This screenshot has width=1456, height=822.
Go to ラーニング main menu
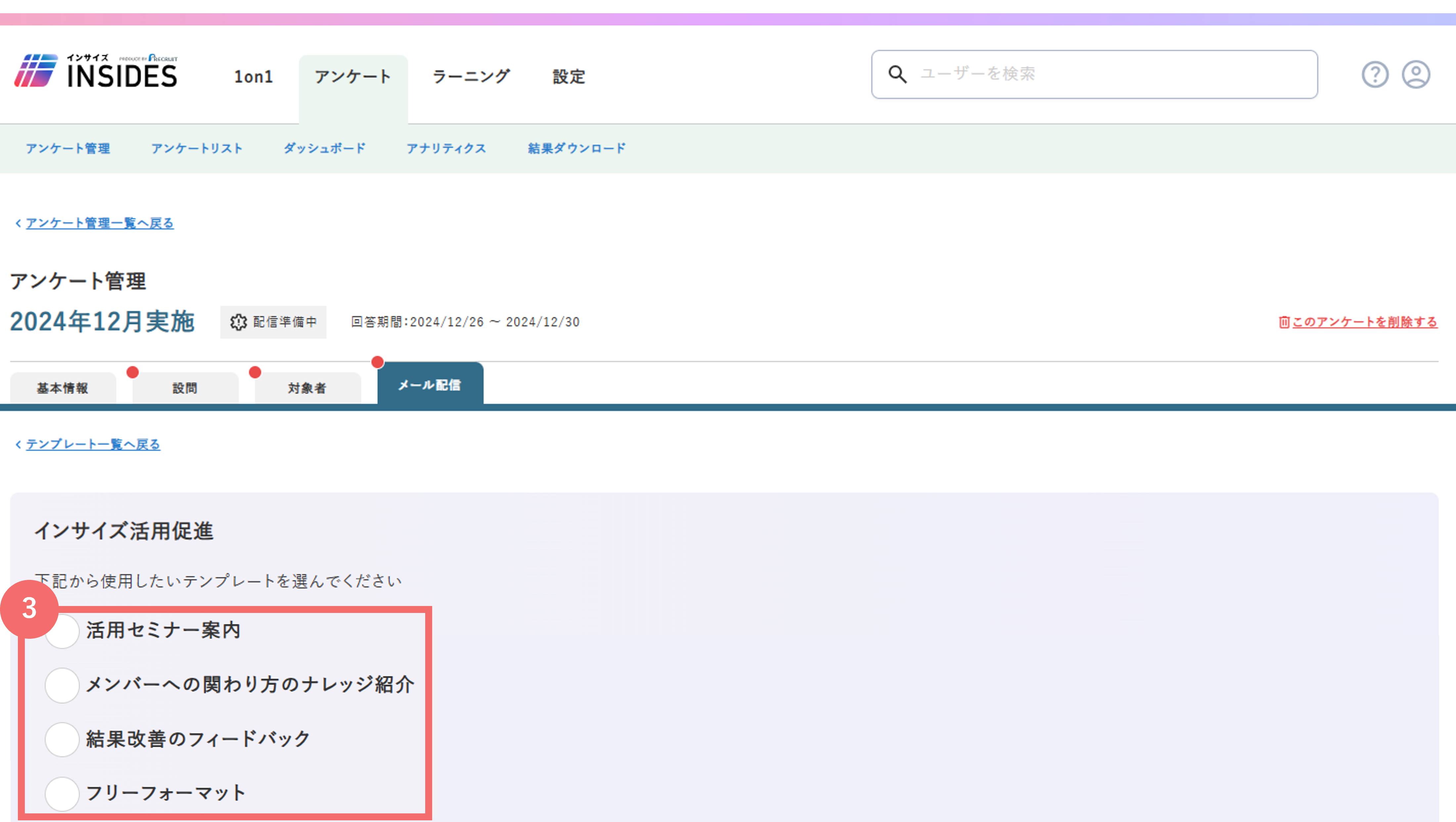pyautogui.click(x=472, y=76)
